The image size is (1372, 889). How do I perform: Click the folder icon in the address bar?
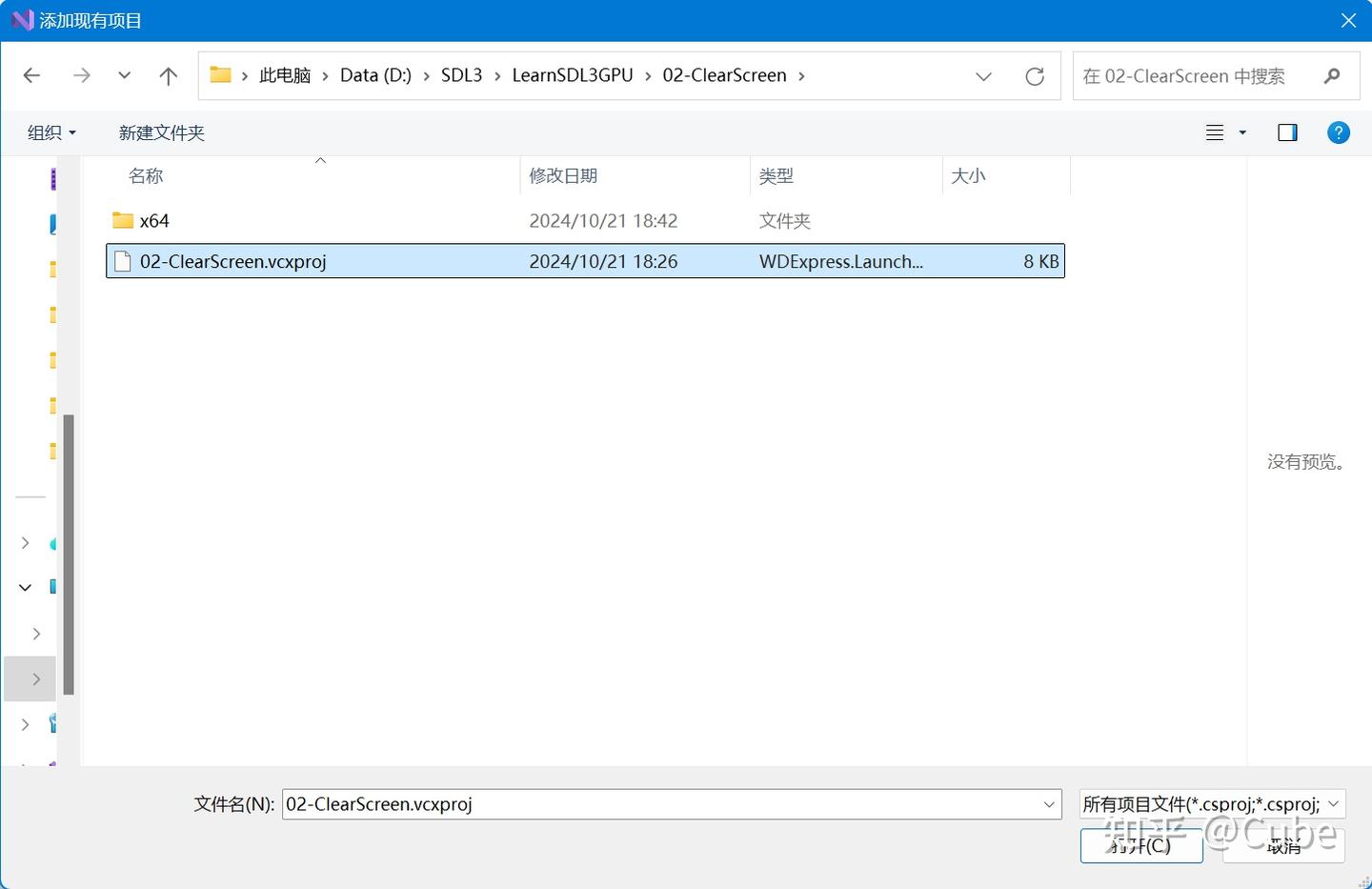[x=220, y=74]
